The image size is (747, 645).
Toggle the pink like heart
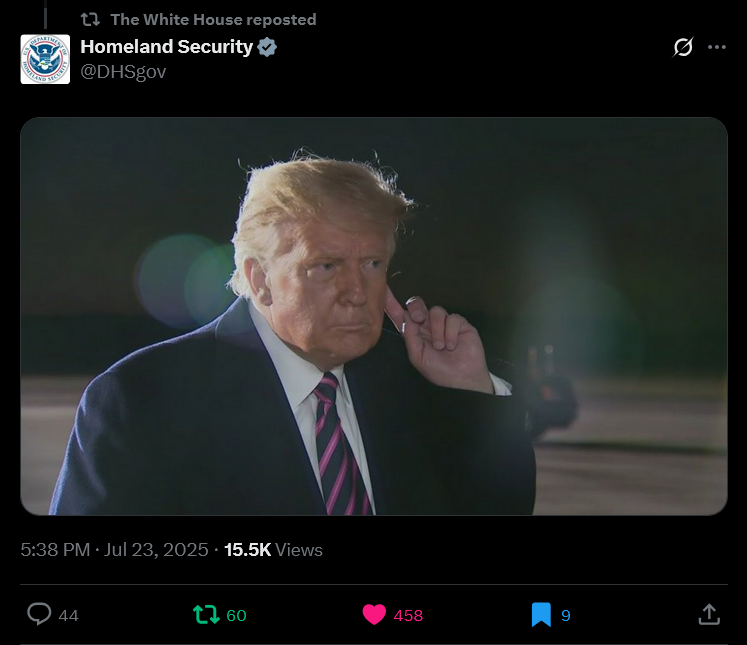coord(374,614)
